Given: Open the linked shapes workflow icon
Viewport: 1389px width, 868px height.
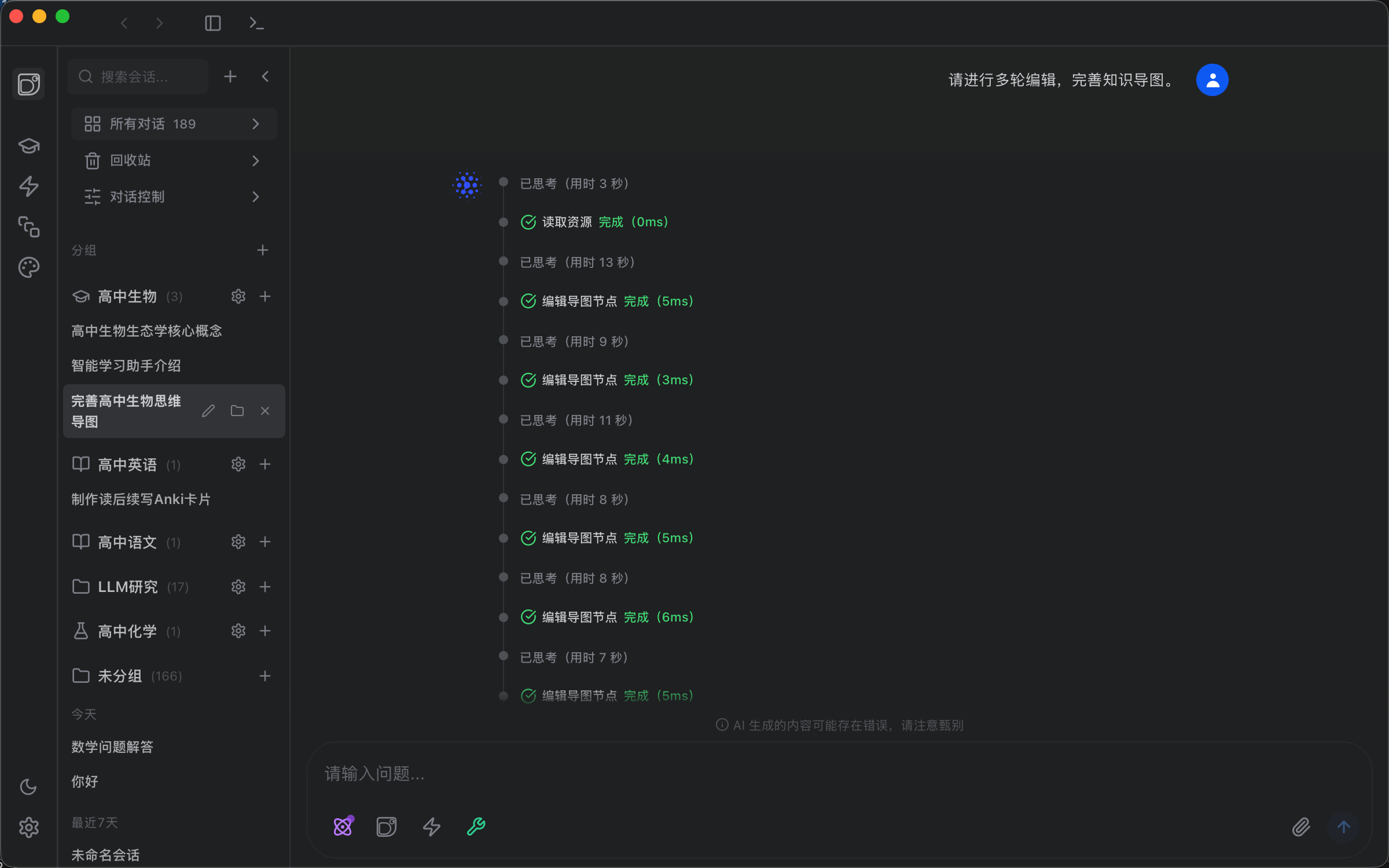Looking at the screenshot, I should pyautogui.click(x=28, y=226).
